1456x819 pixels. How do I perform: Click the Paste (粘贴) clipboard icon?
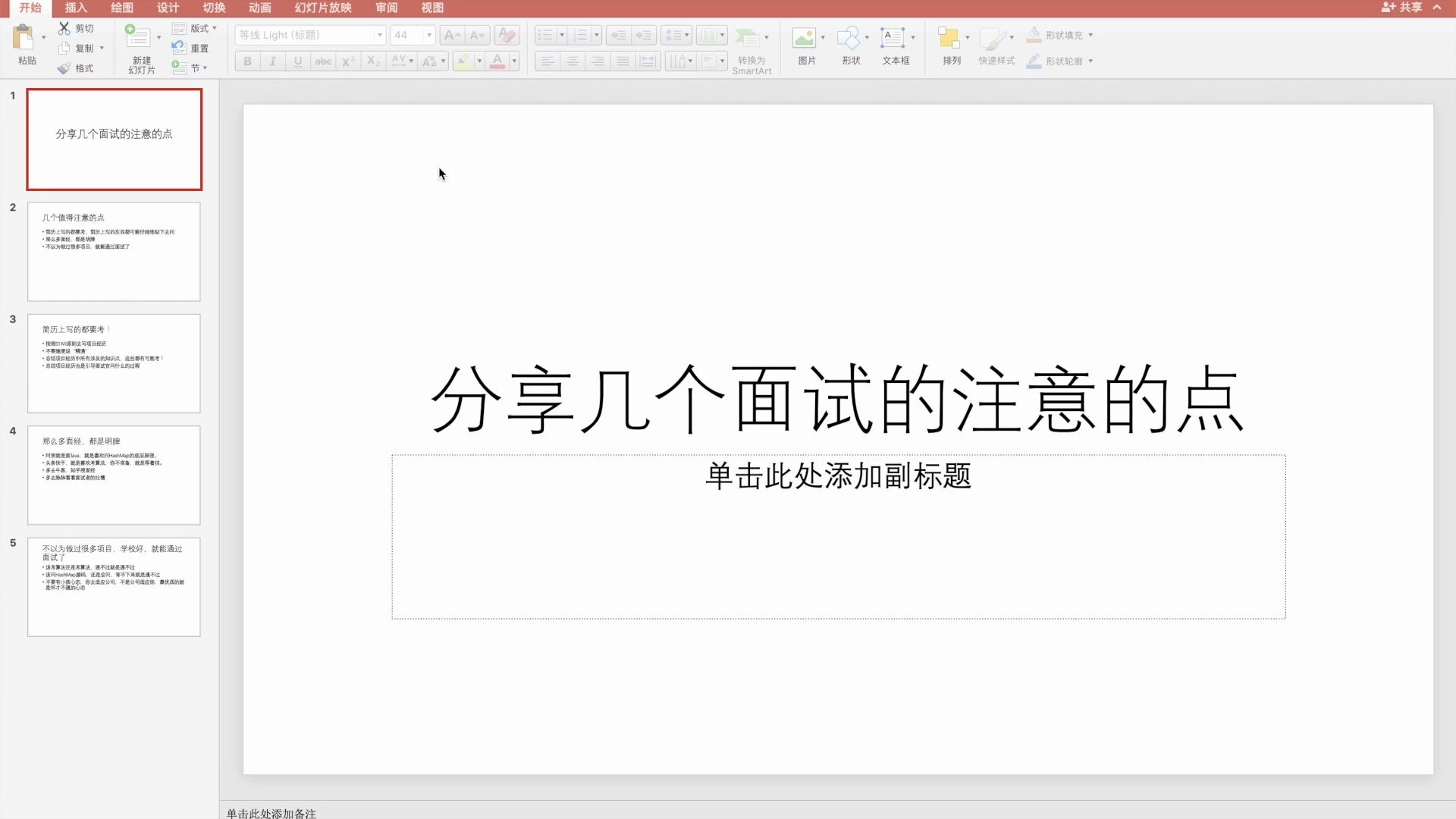pos(24,37)
